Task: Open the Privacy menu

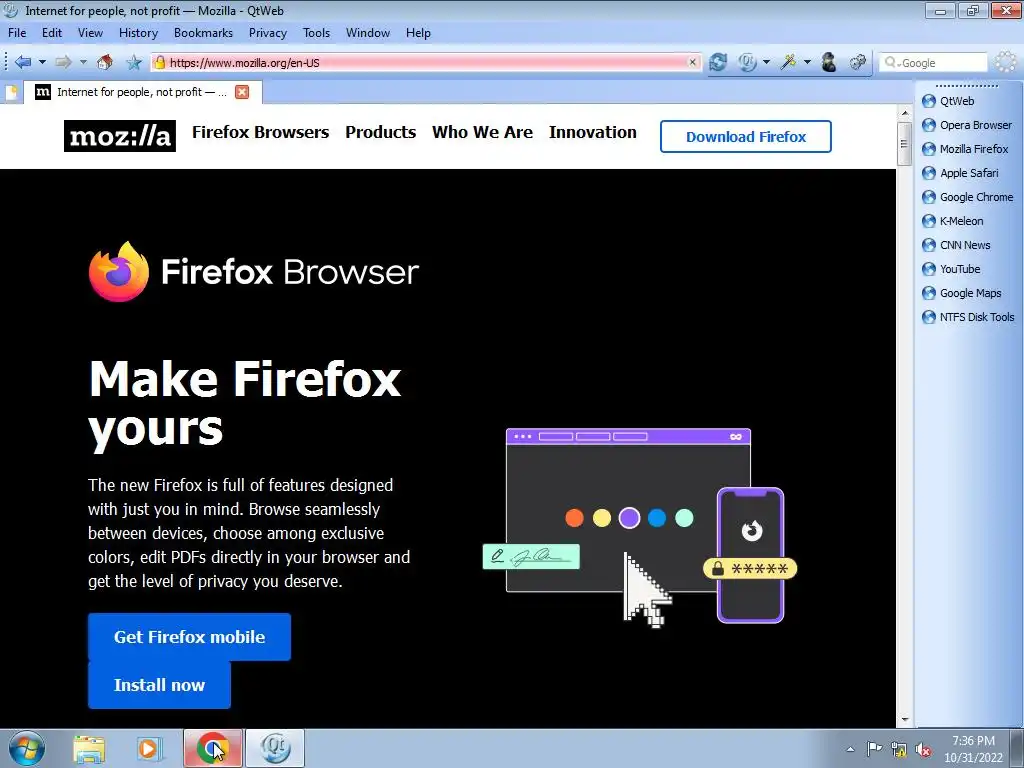Action: [267, 33]
